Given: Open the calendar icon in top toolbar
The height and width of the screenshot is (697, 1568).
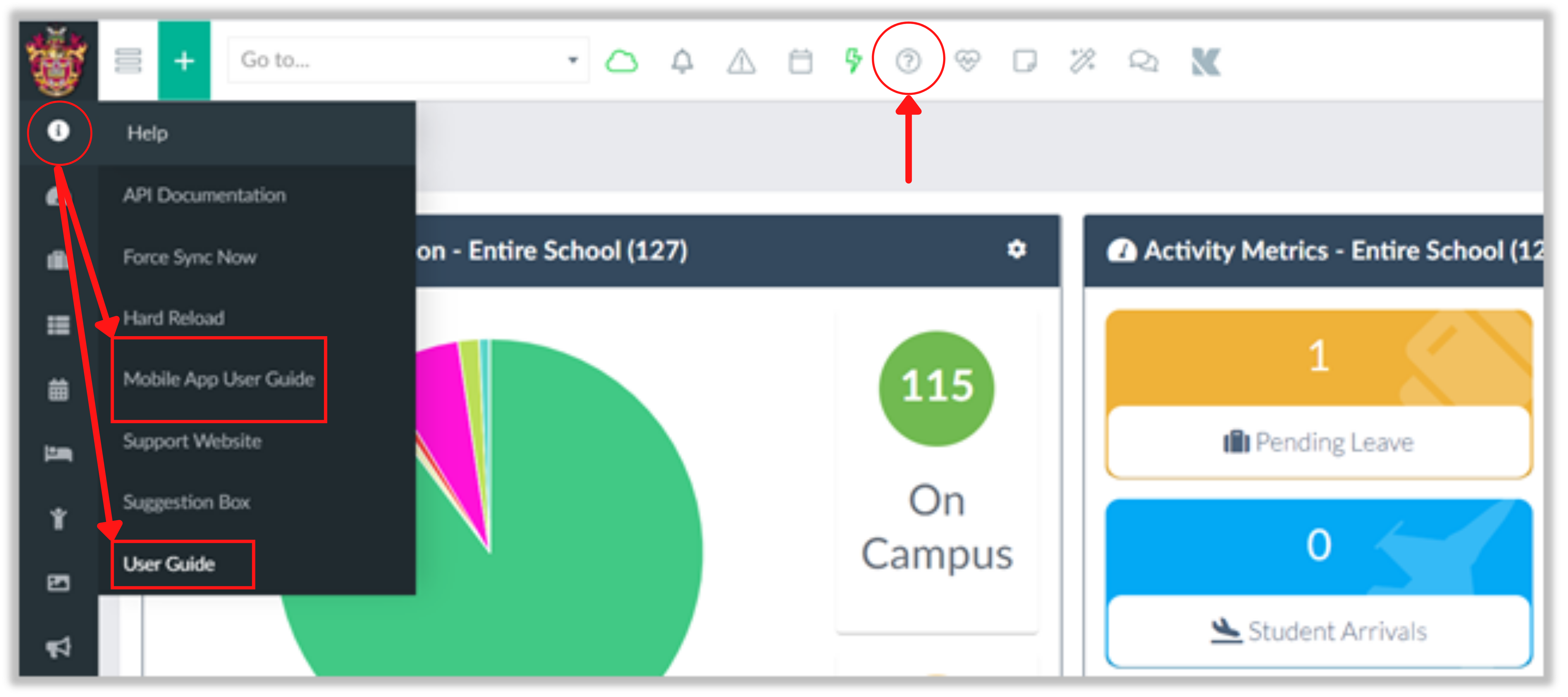Looking at the screenshot, I should pos(800,61).
